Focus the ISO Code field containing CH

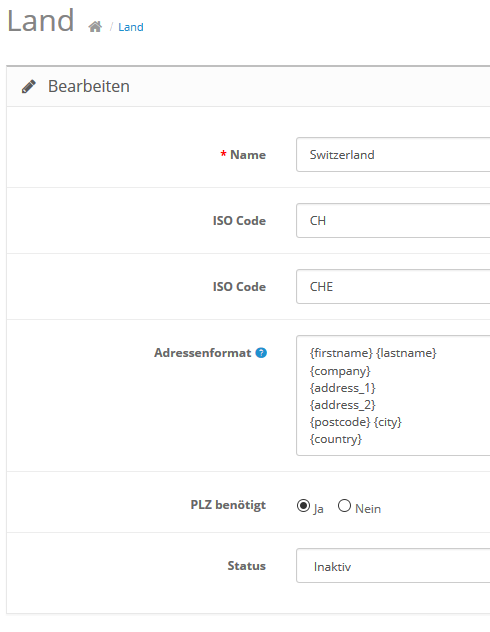point(393,221)
